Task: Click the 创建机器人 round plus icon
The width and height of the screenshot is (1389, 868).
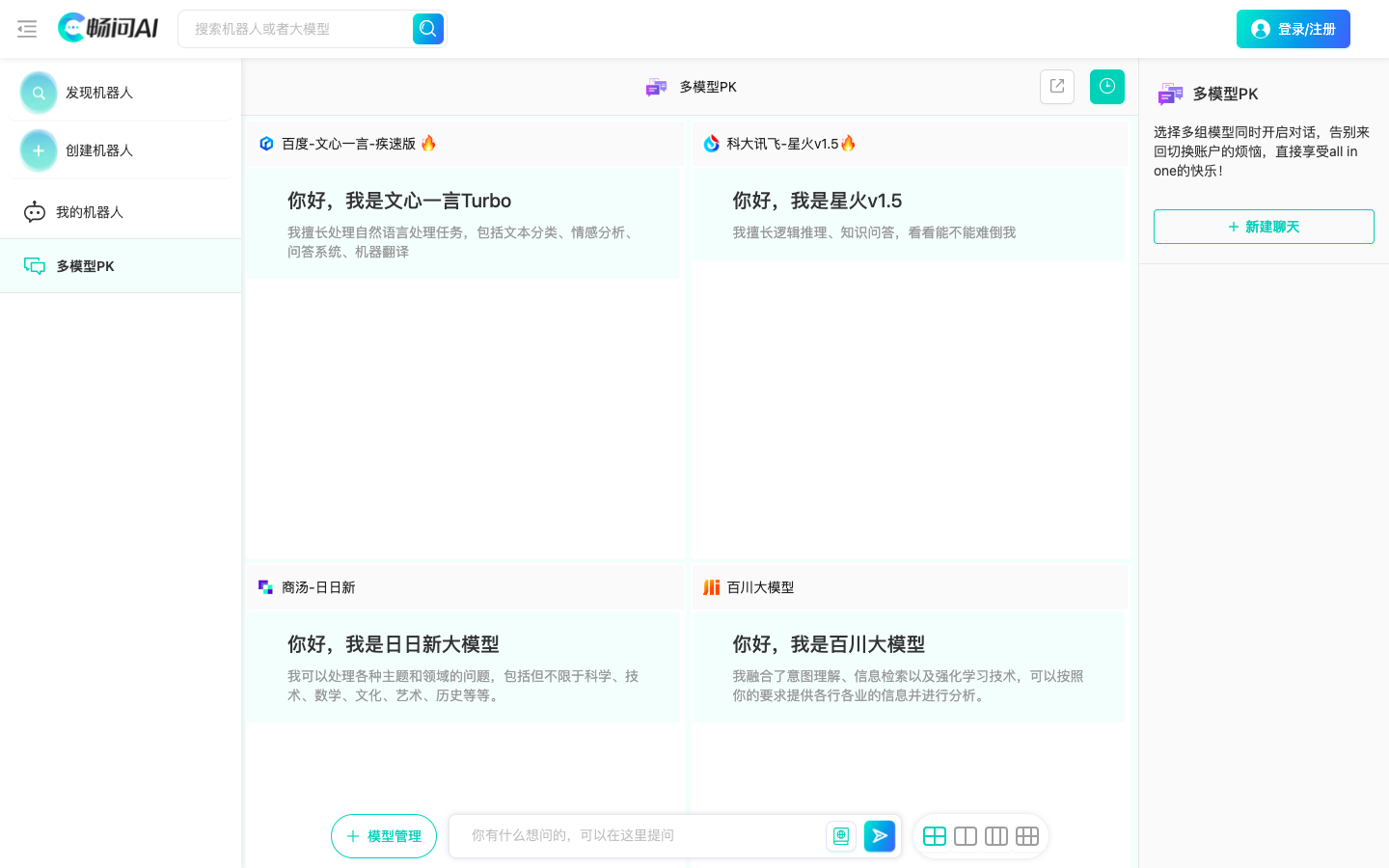Action: pos(39,150)
